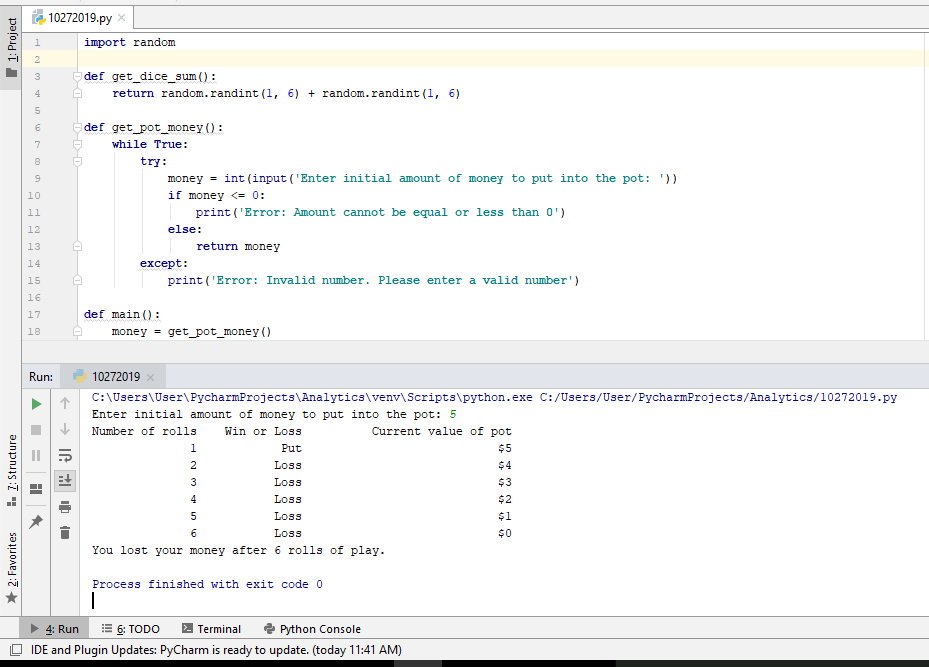Open the python.exe path link in console
Screen dimensions: 929x667
click(312, 397)
